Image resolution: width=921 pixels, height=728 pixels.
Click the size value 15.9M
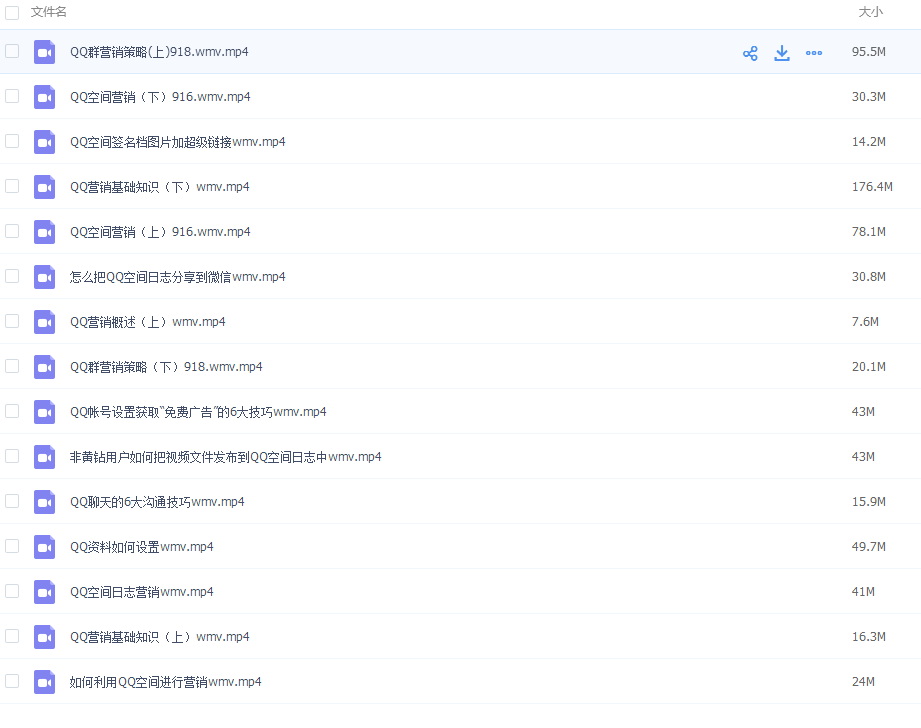pyautogui.click(x=869, y=502)
